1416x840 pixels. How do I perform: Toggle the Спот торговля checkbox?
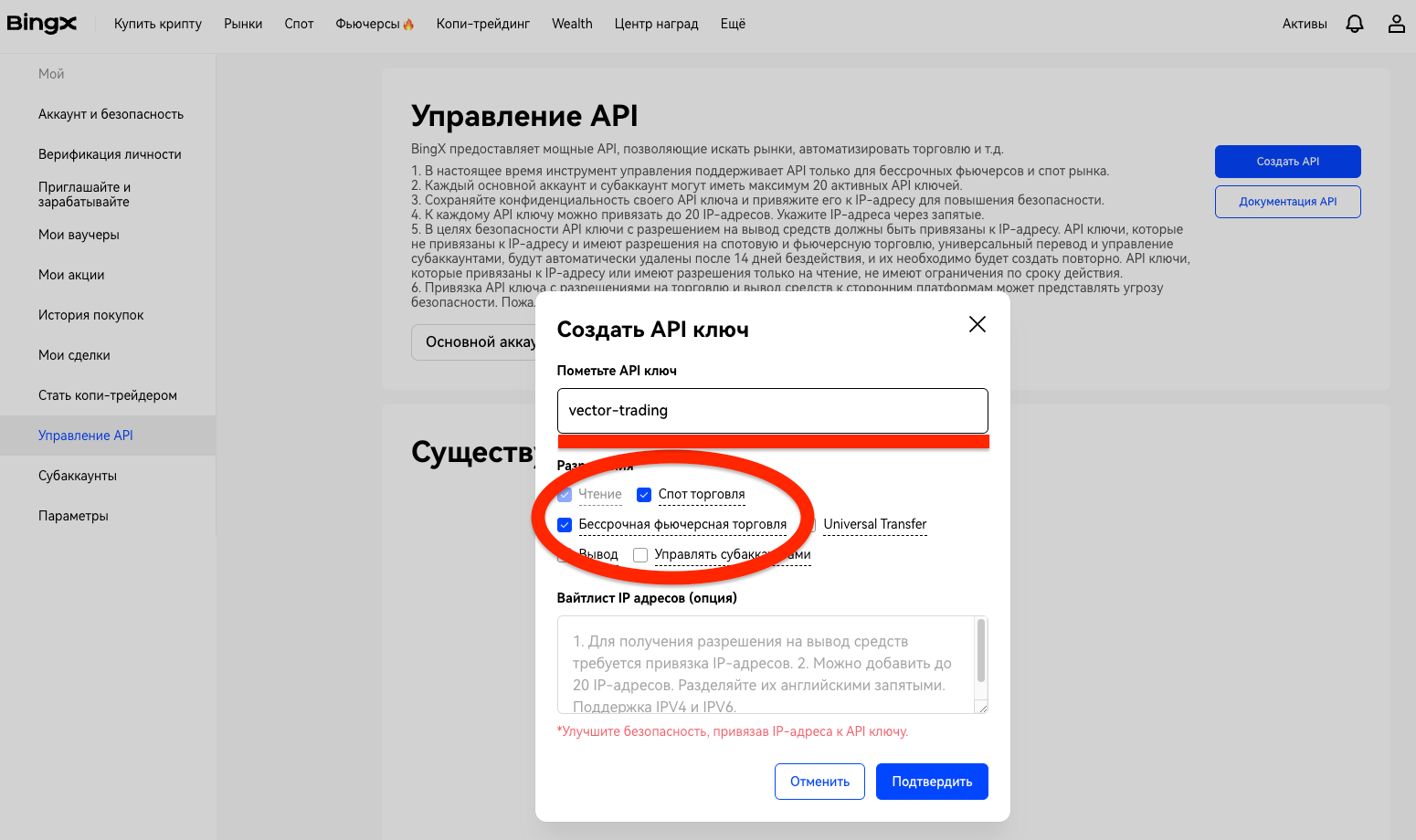coord(644,495)
